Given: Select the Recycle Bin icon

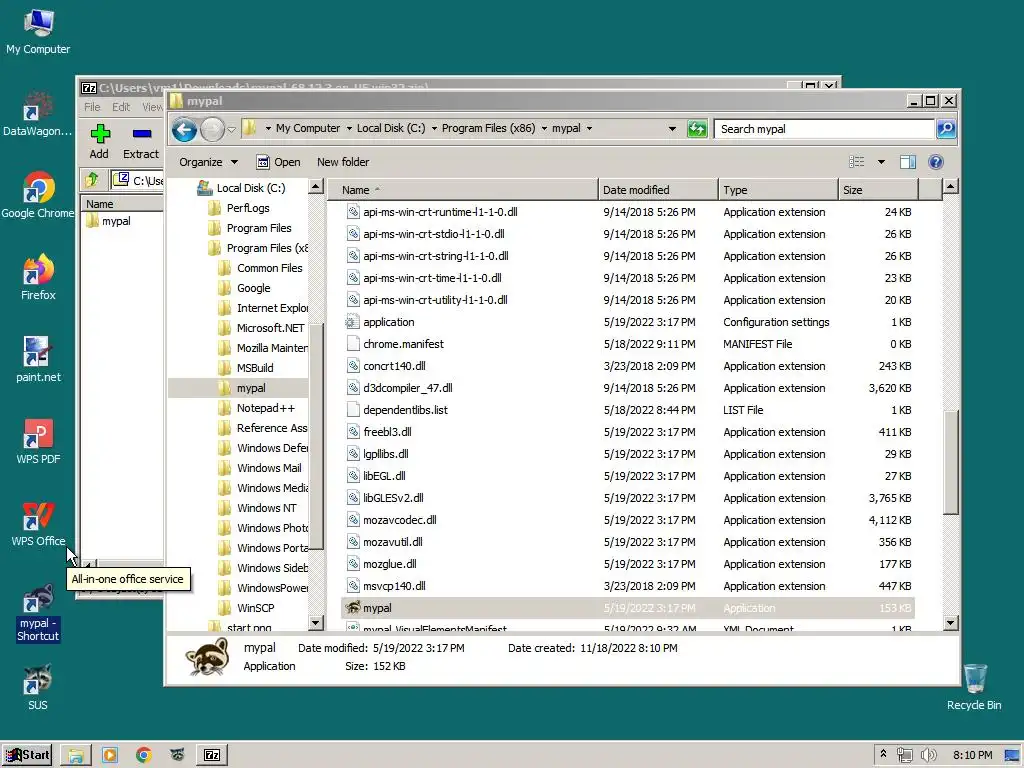Looking at the screenshot, I should 974,688.
